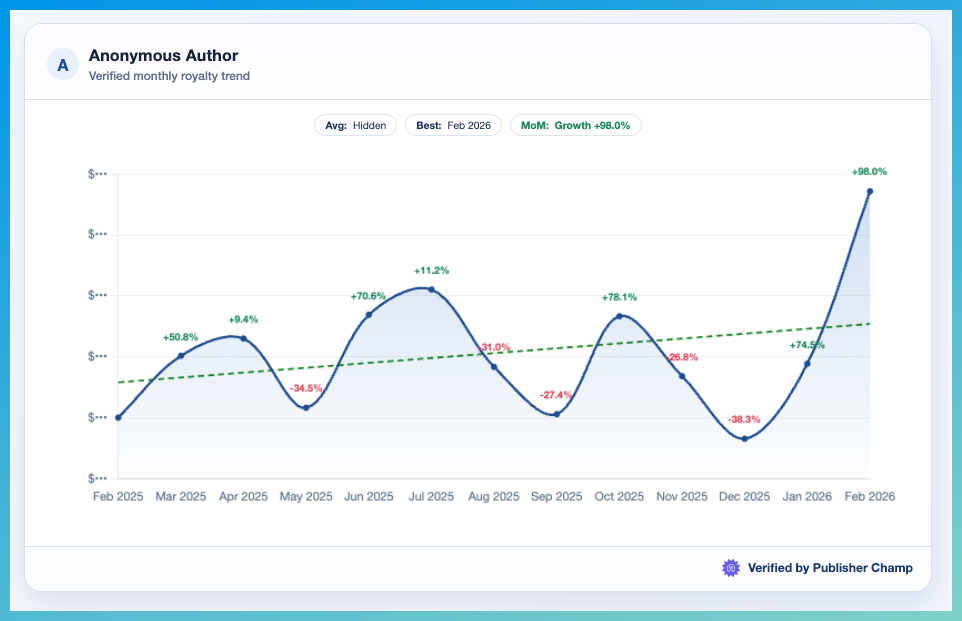Click the Anonymous Author avatar icon
Image resolution: width=962 pixels, height=621 pixels.
point(62,64)
